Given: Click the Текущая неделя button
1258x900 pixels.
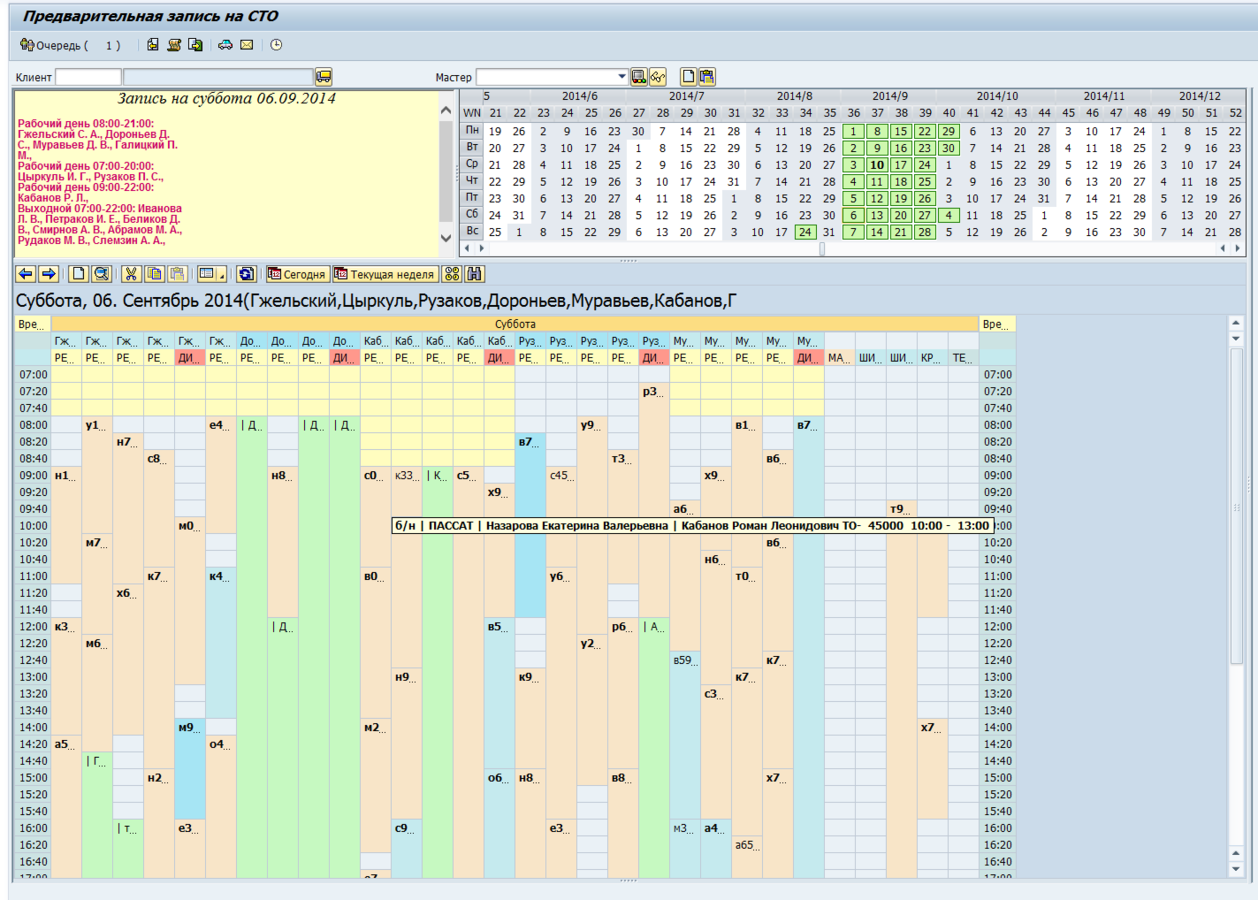Looking at the screenshot, I should click(x=385, y=274).
